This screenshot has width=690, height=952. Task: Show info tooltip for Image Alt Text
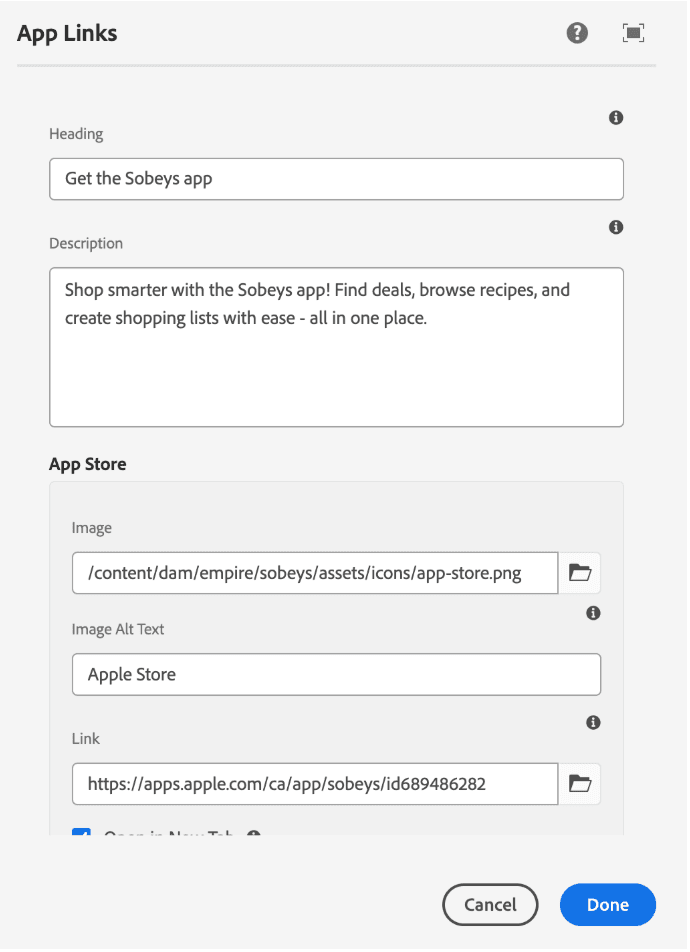point(593,613)
